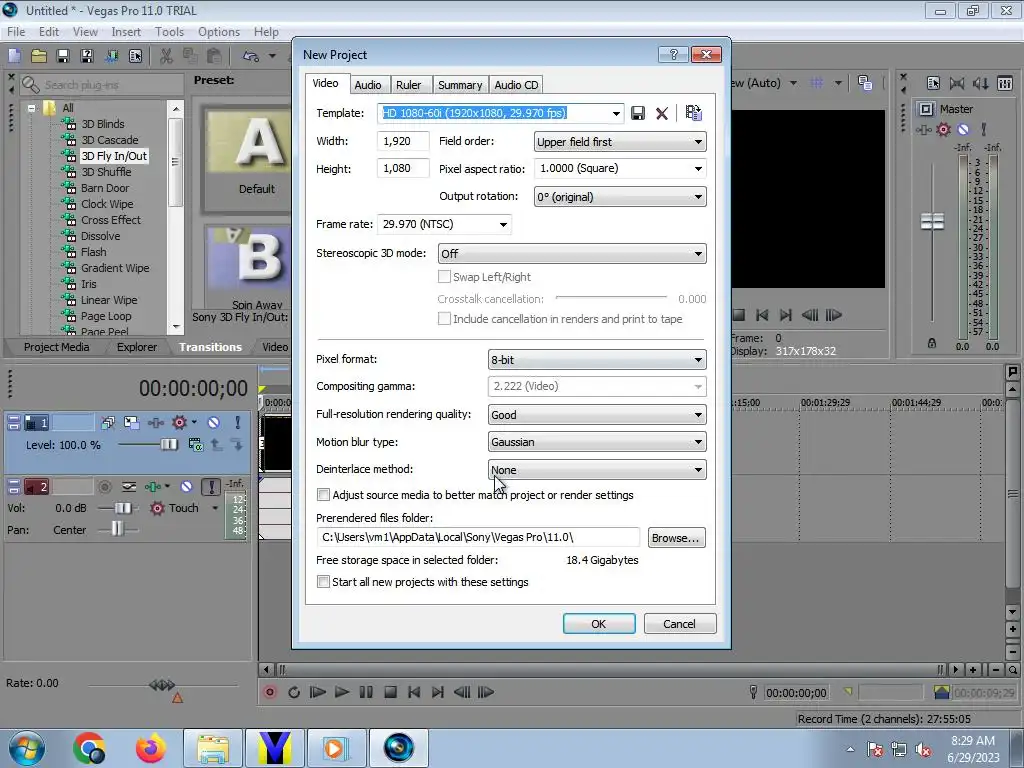Viewport: 1024px width, 768px height.
Task: Save the project template with the floppy disk icon
Action: pos(637,113)
